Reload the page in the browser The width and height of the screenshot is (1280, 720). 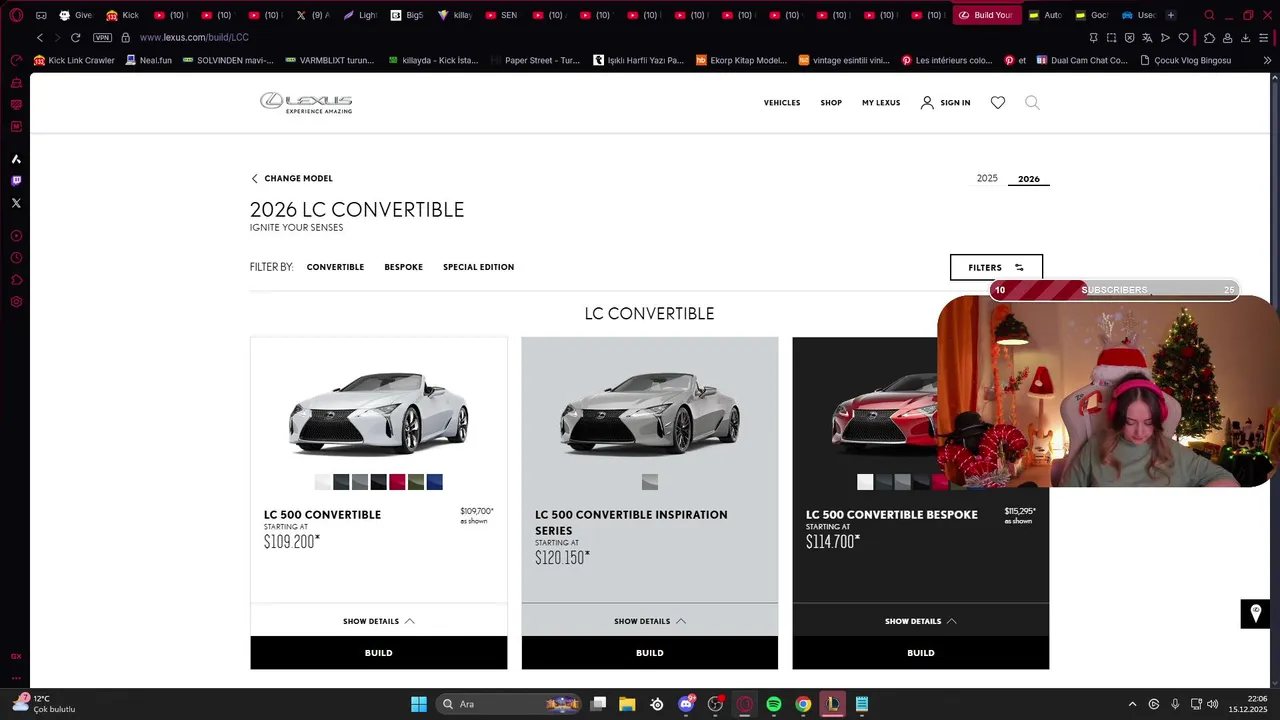point(75,37)
